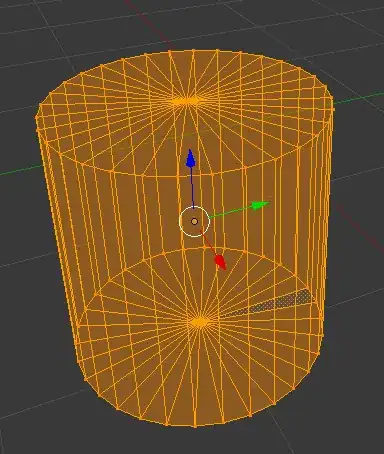Click the red X-axis gizmo arrow
Image resolution: width=384 pixels, height=454 pixels.
pyautogui.click(x=221, y=262)
